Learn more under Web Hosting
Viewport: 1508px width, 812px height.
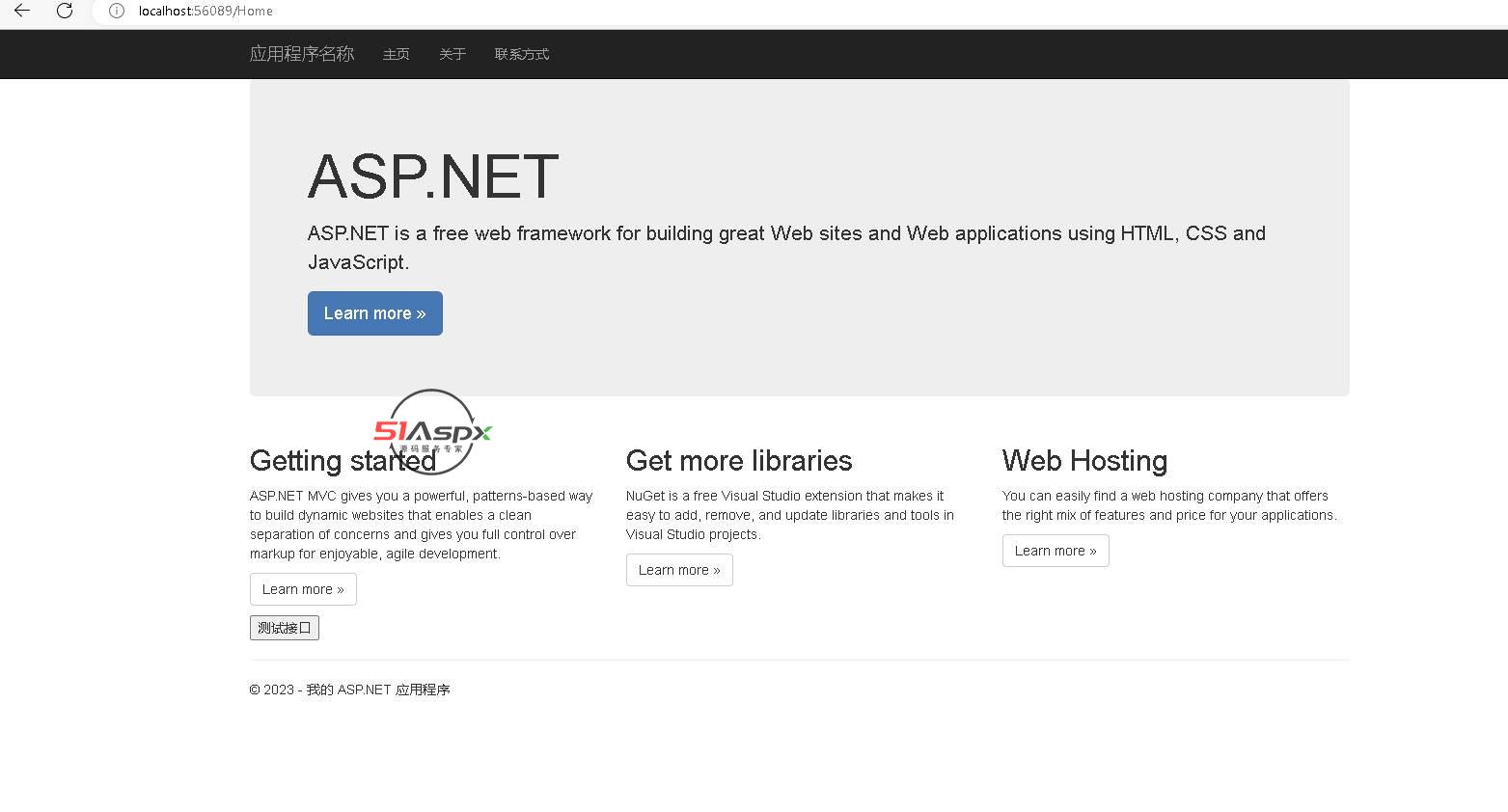click(x=1056, y=551)
